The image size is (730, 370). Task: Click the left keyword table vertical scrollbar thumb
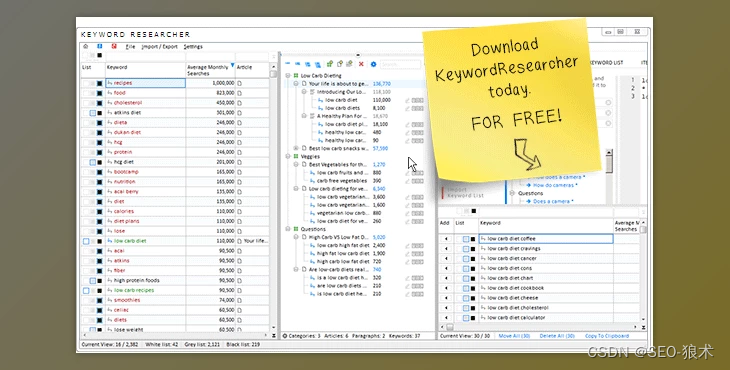click(274, 74)
